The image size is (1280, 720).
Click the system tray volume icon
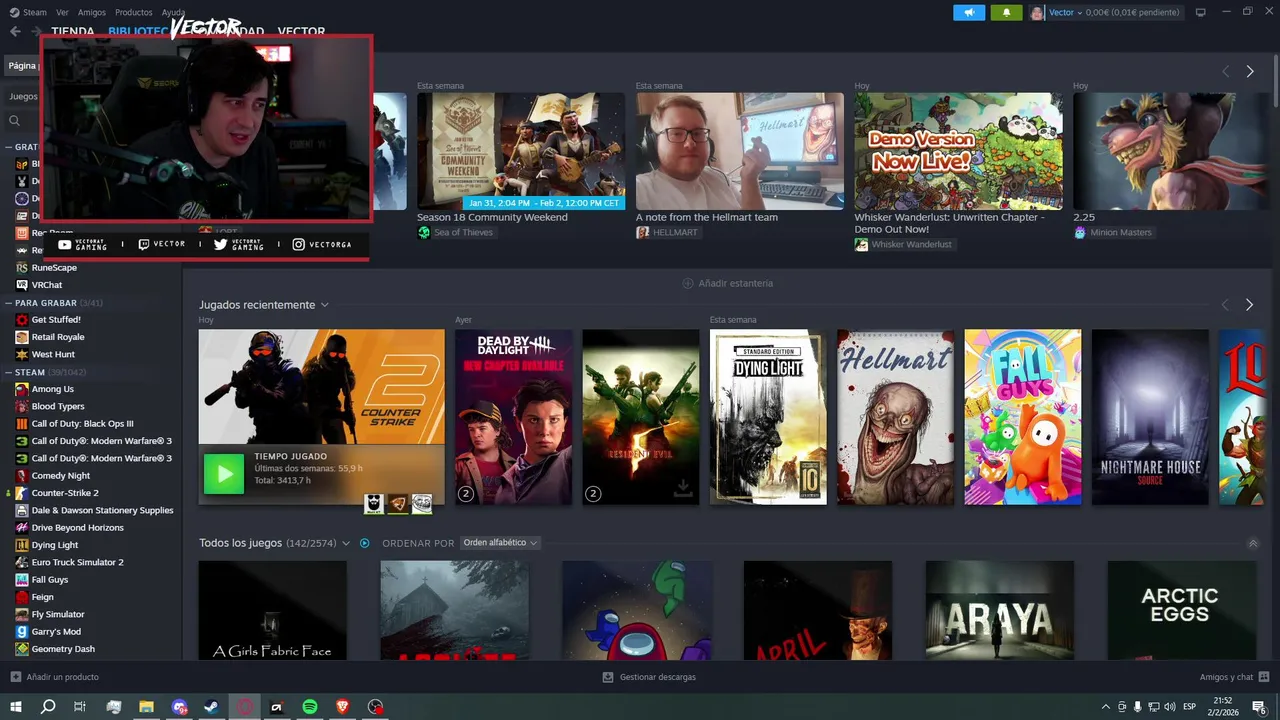1171,707
